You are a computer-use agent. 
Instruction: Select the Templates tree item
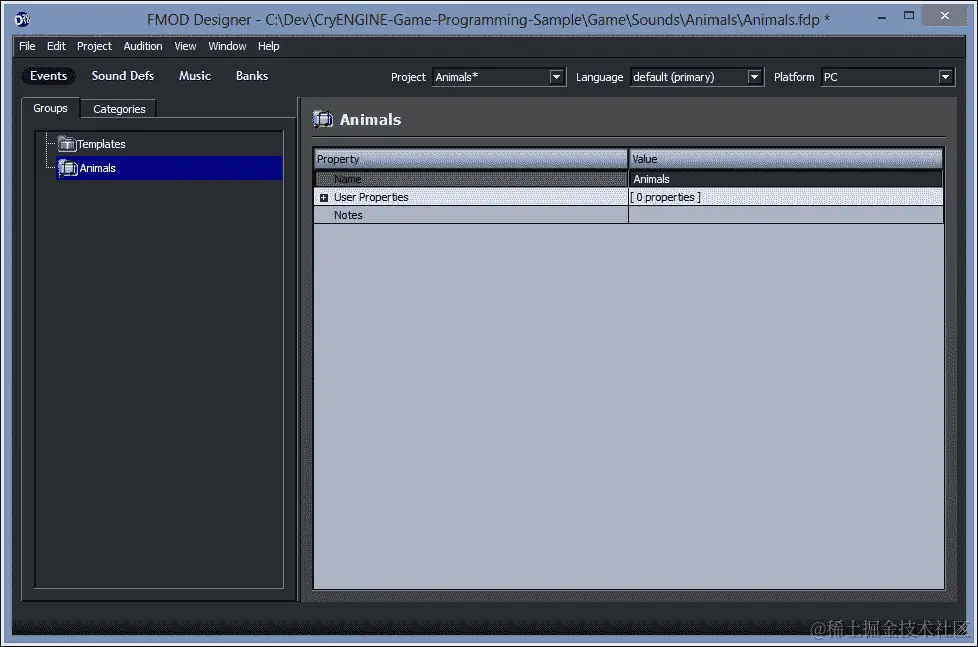click(101, 144)
